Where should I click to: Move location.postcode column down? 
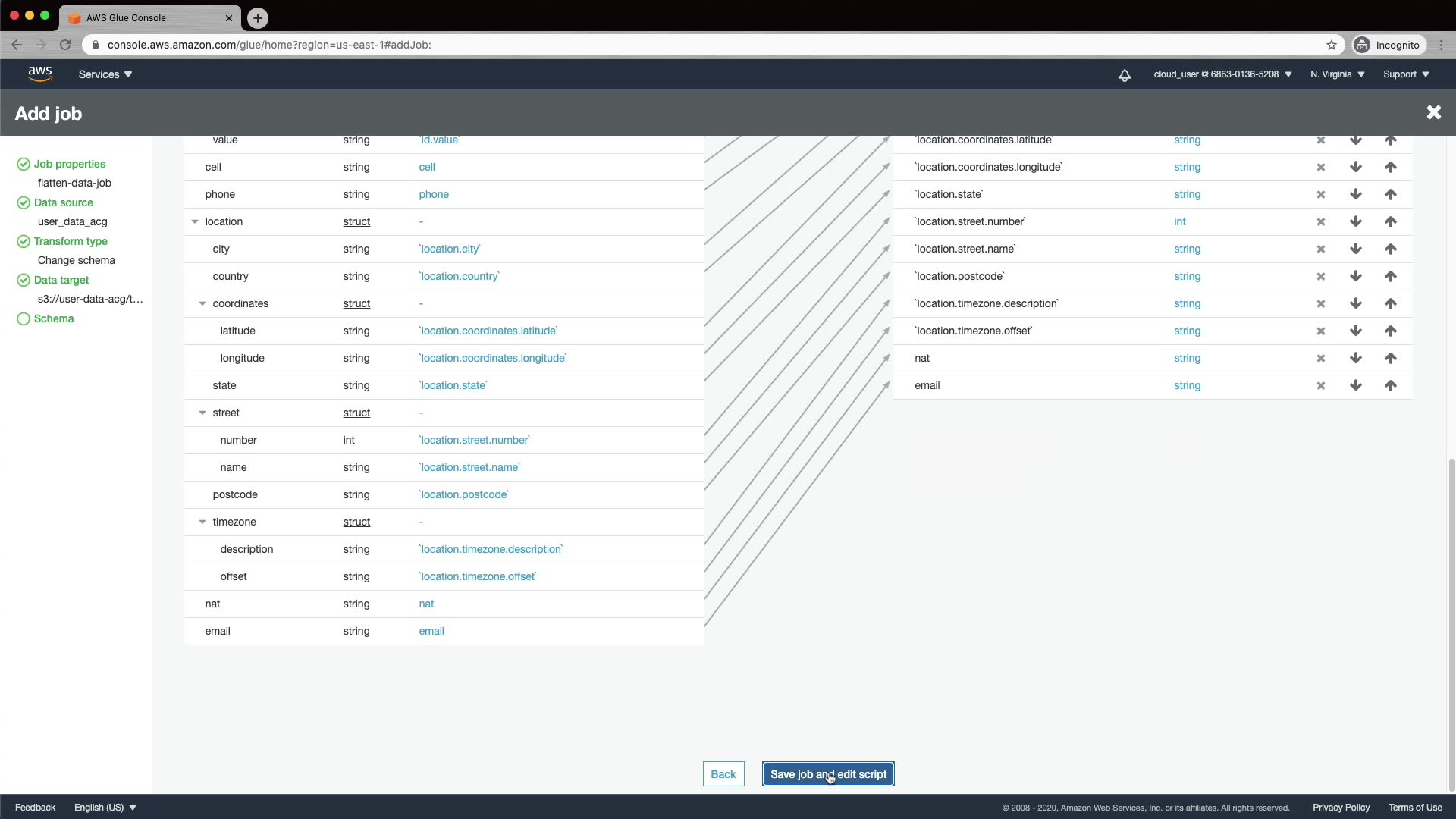1355,276
